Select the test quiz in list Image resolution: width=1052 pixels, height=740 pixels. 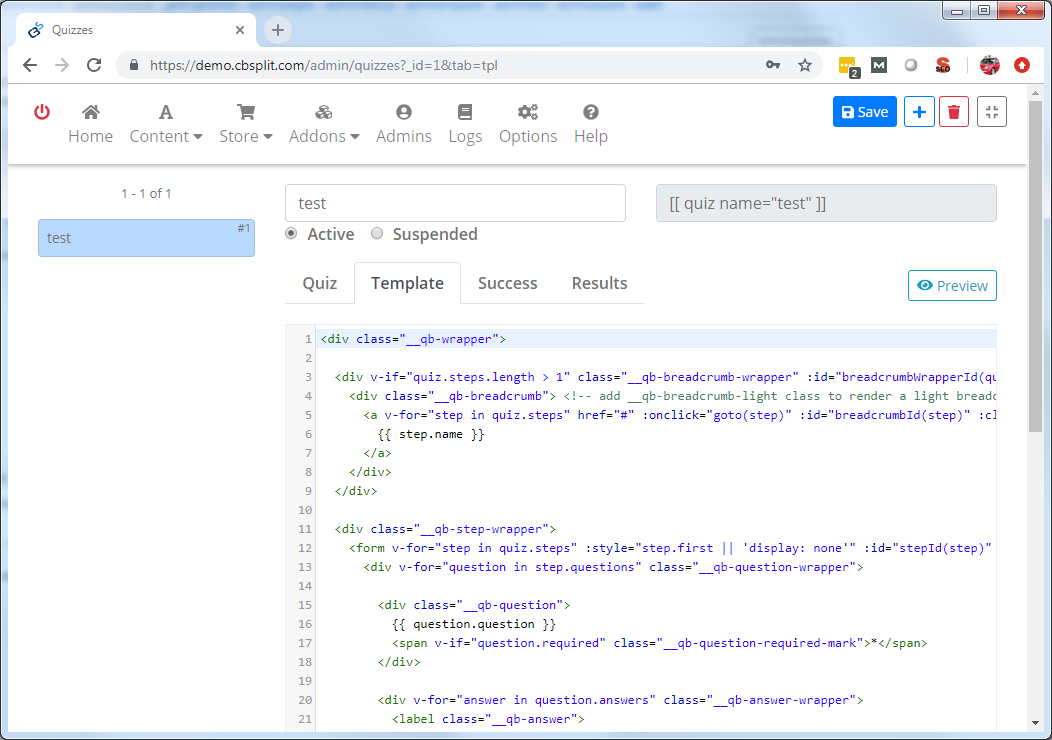[x=146, y=238]
